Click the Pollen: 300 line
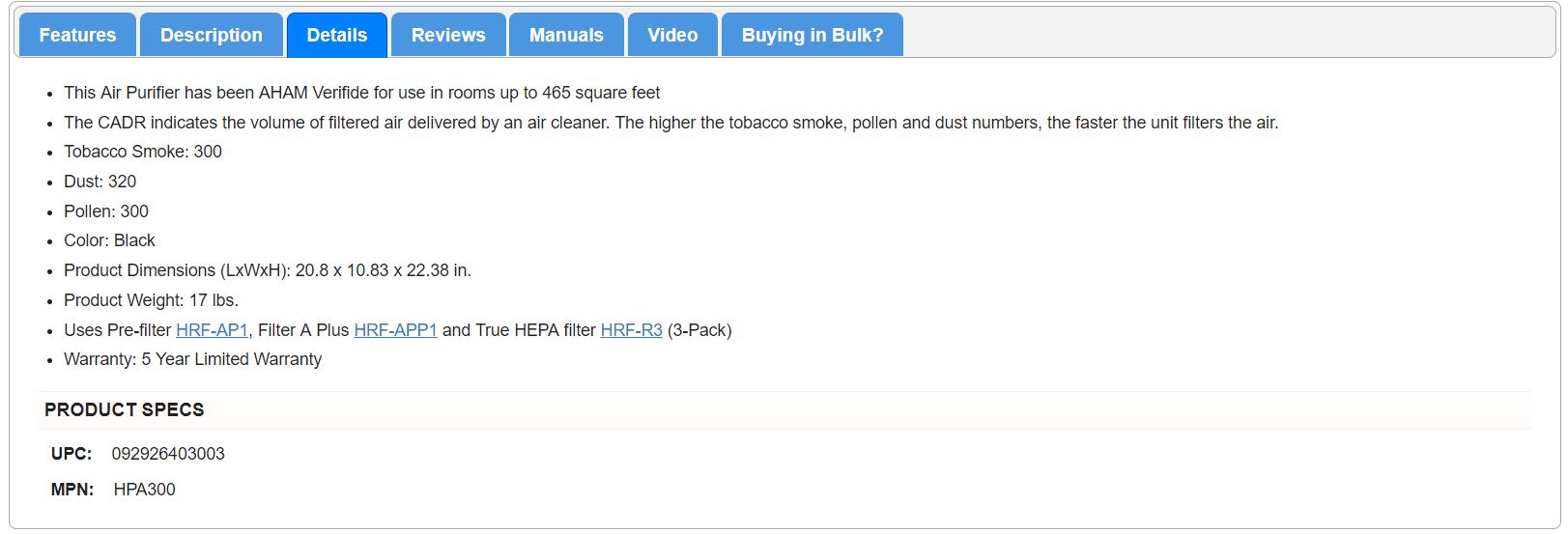The height and width of the screenshot is (534, 1568). tap(106, 211)
